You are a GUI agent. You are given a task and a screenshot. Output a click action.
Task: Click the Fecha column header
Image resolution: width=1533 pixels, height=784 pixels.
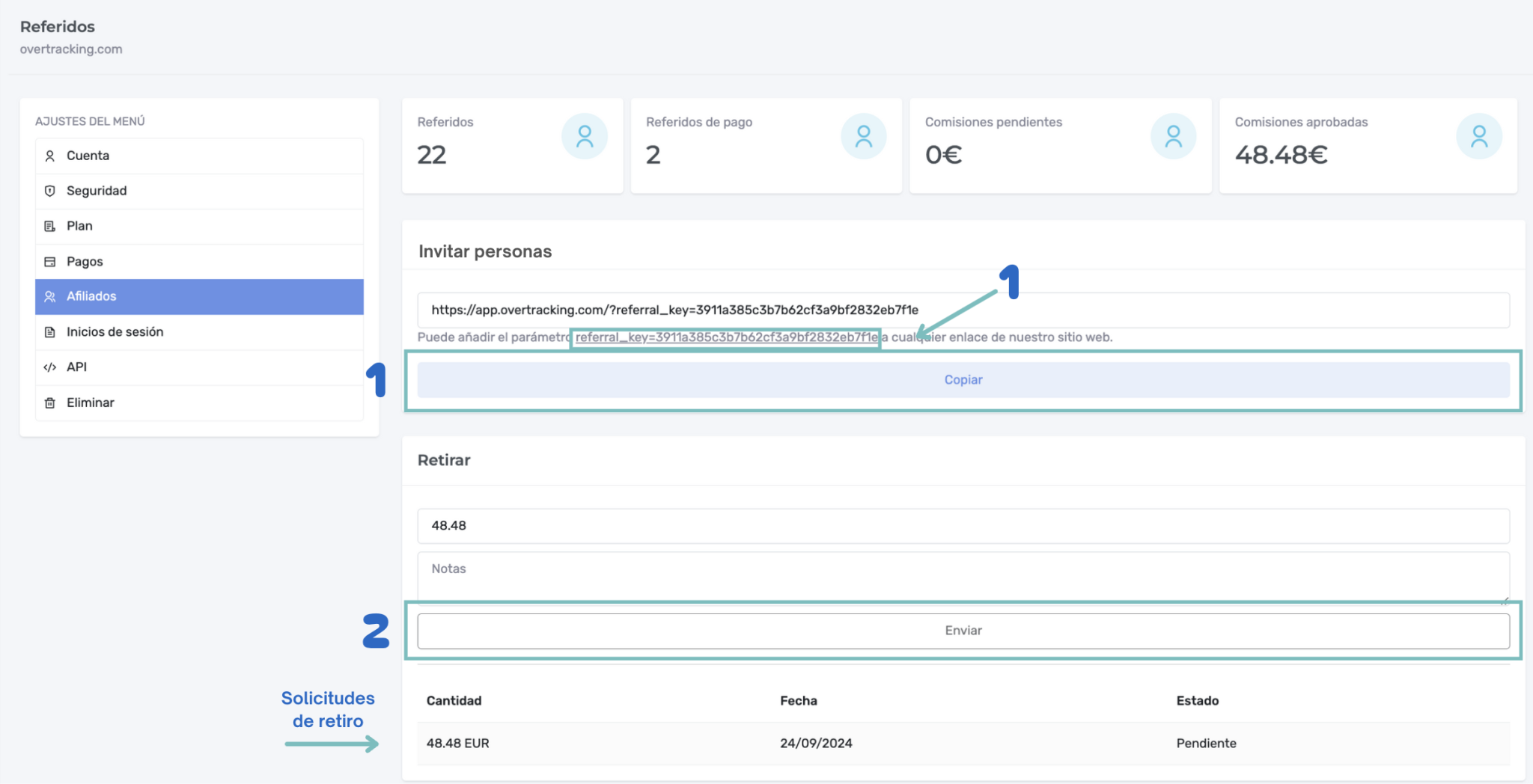[x=799, y=701]
